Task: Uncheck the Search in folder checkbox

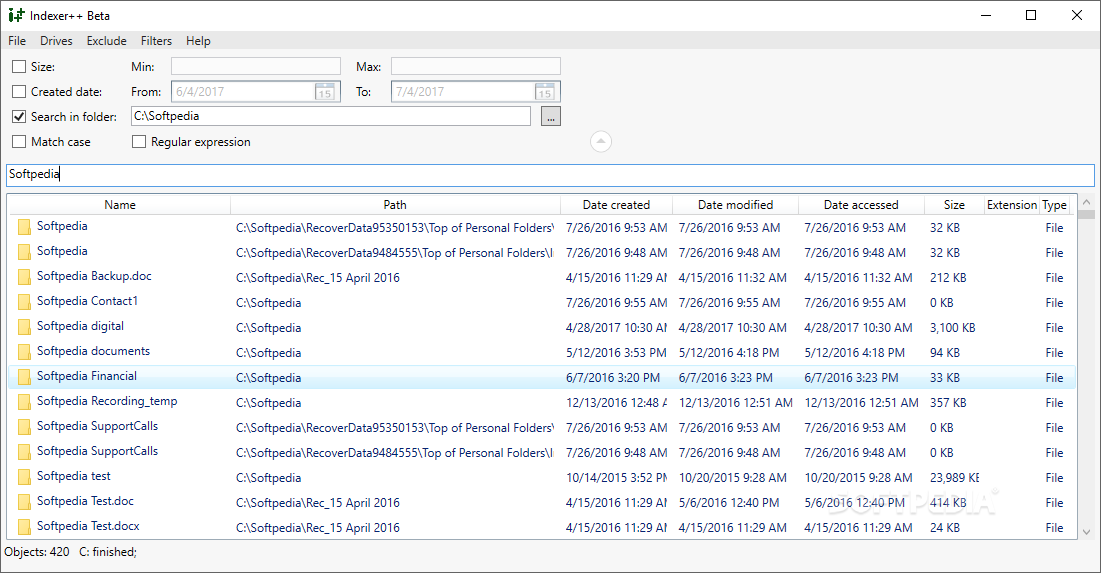Action: pyautogui.click(x=19, y=117)
